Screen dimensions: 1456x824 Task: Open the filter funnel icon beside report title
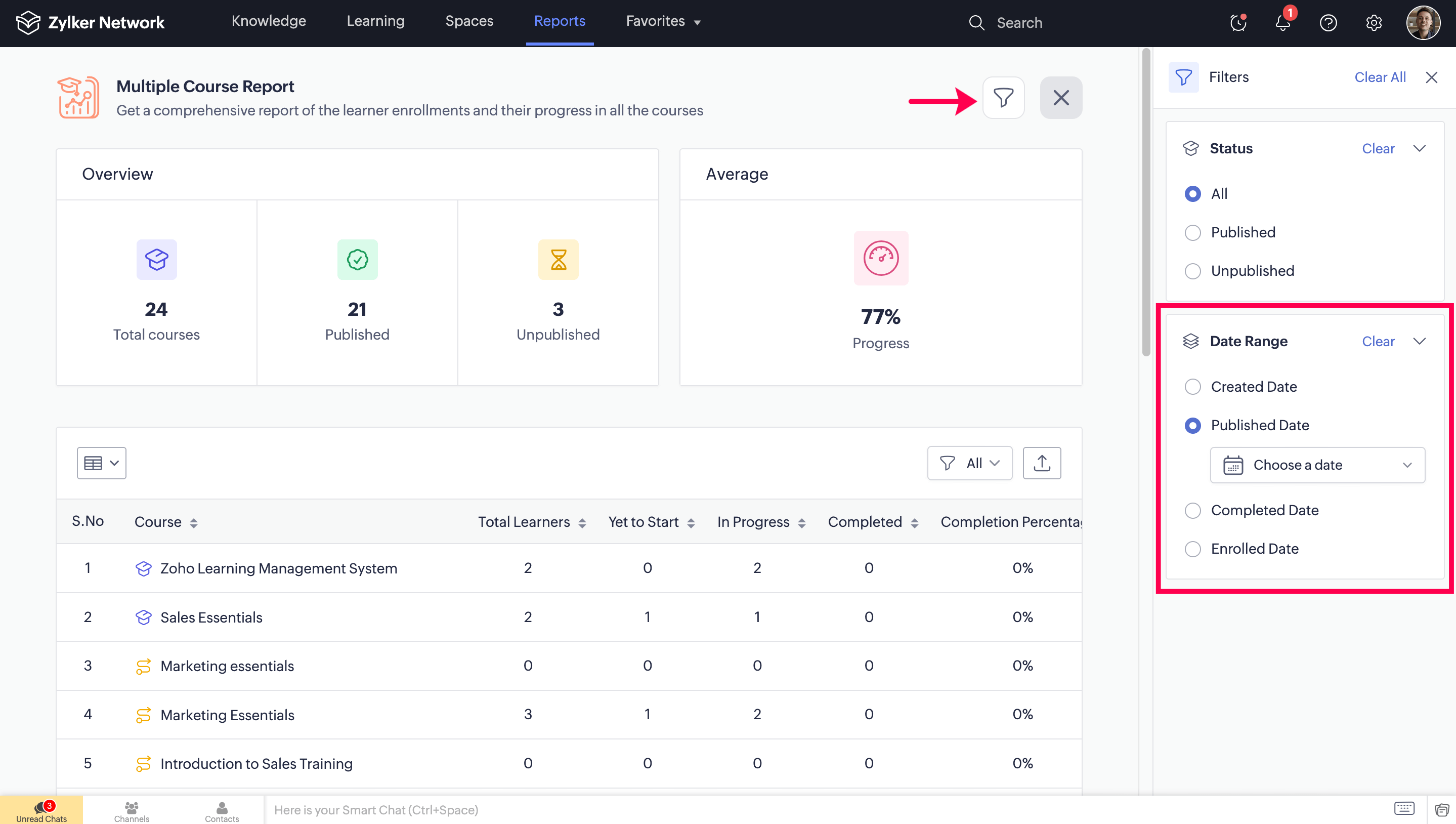tap(1003, 97)
